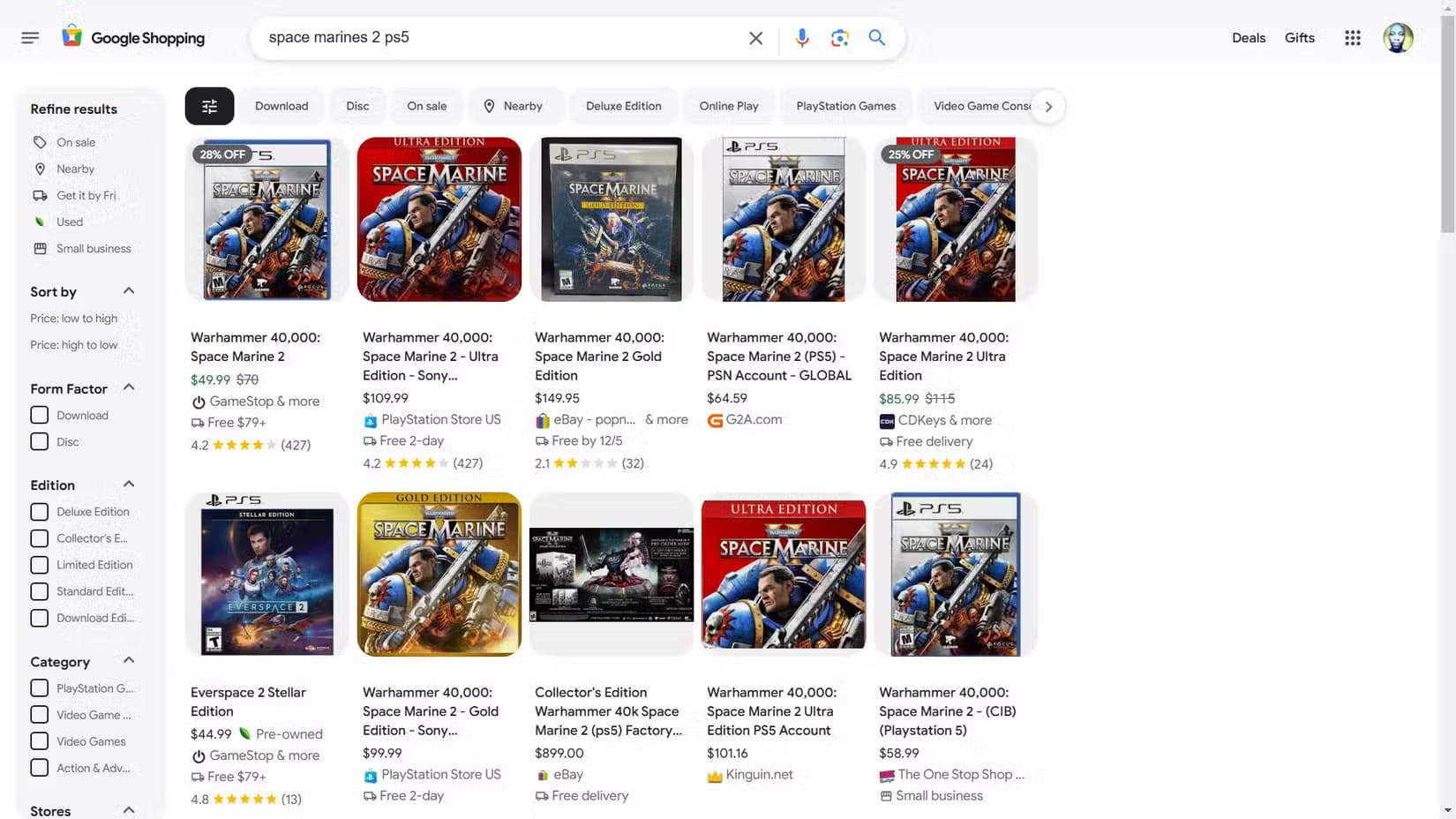Click G2A.com seller icon
Screen dimensions: 1456x819
pyautogui.click(x=715, y=420)
